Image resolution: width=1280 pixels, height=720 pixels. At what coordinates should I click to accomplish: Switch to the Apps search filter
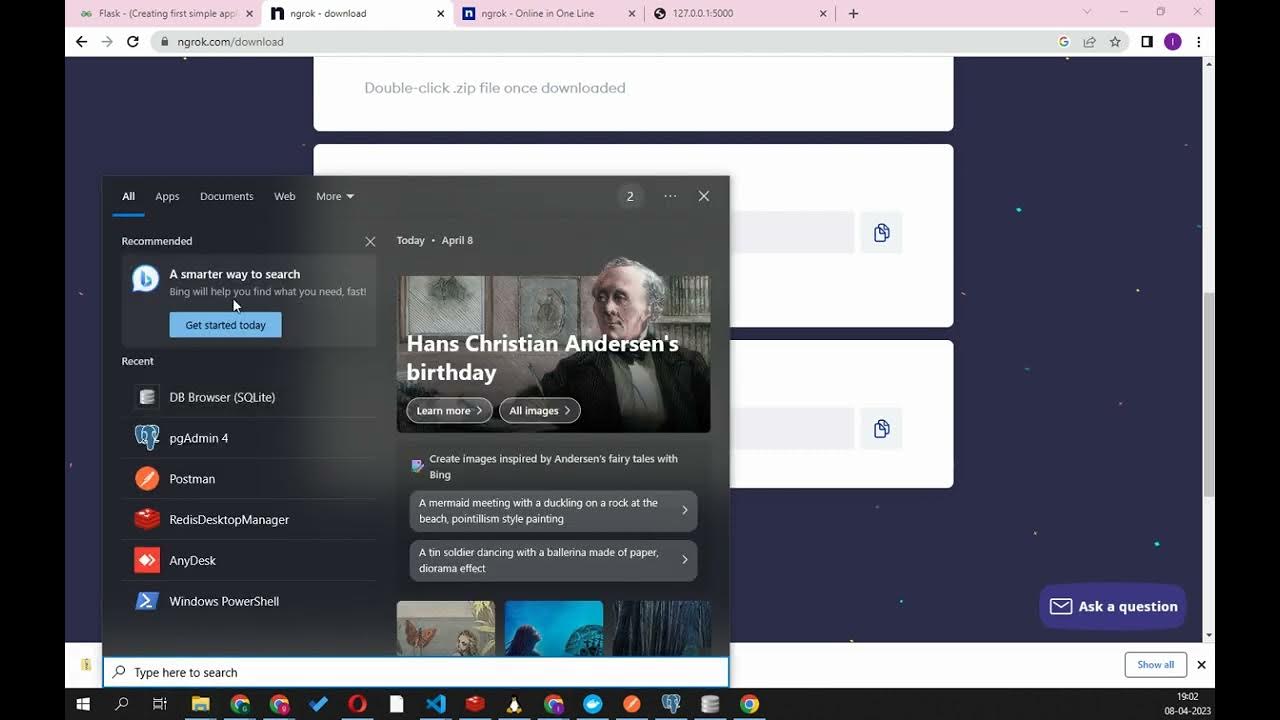167,196
